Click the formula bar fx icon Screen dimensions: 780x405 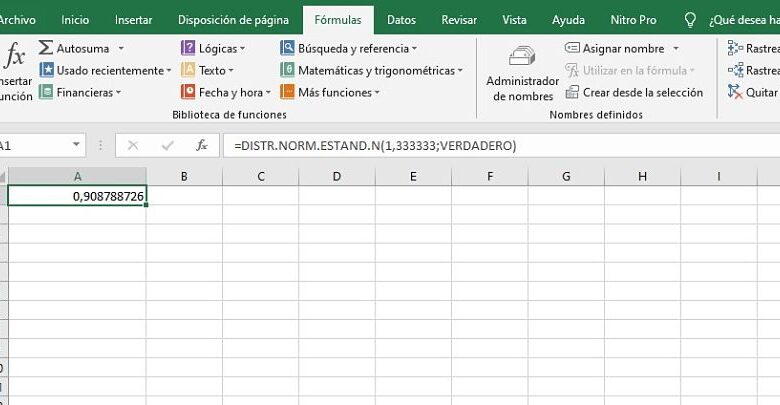point(201,145)
